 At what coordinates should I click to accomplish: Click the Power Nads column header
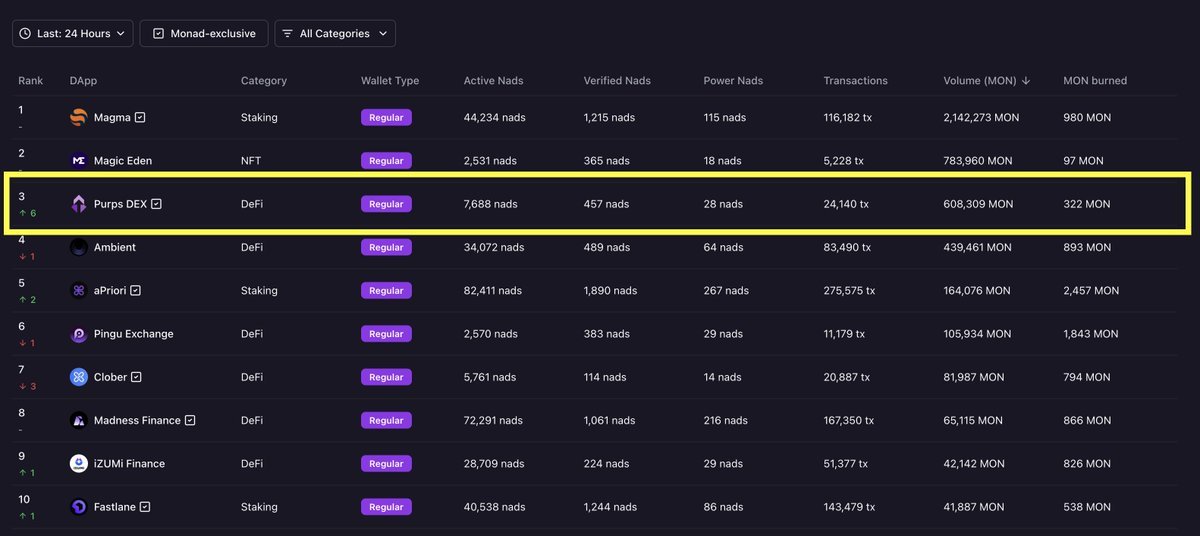coord(734,81)
